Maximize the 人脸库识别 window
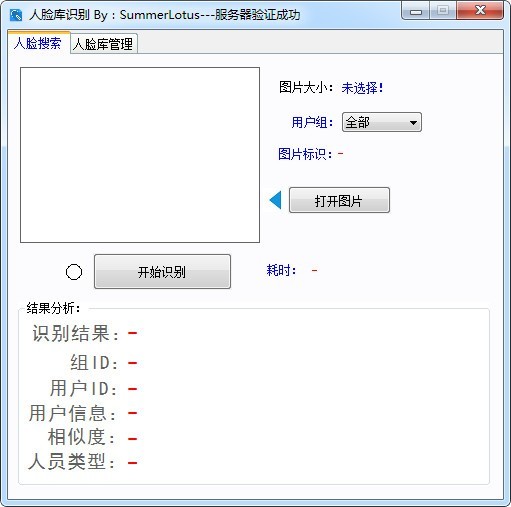The image size is (511, 507). [443, 11]
